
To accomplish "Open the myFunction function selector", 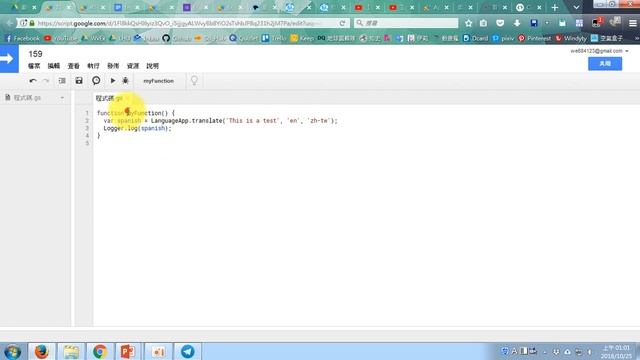I will click(158, 81).
